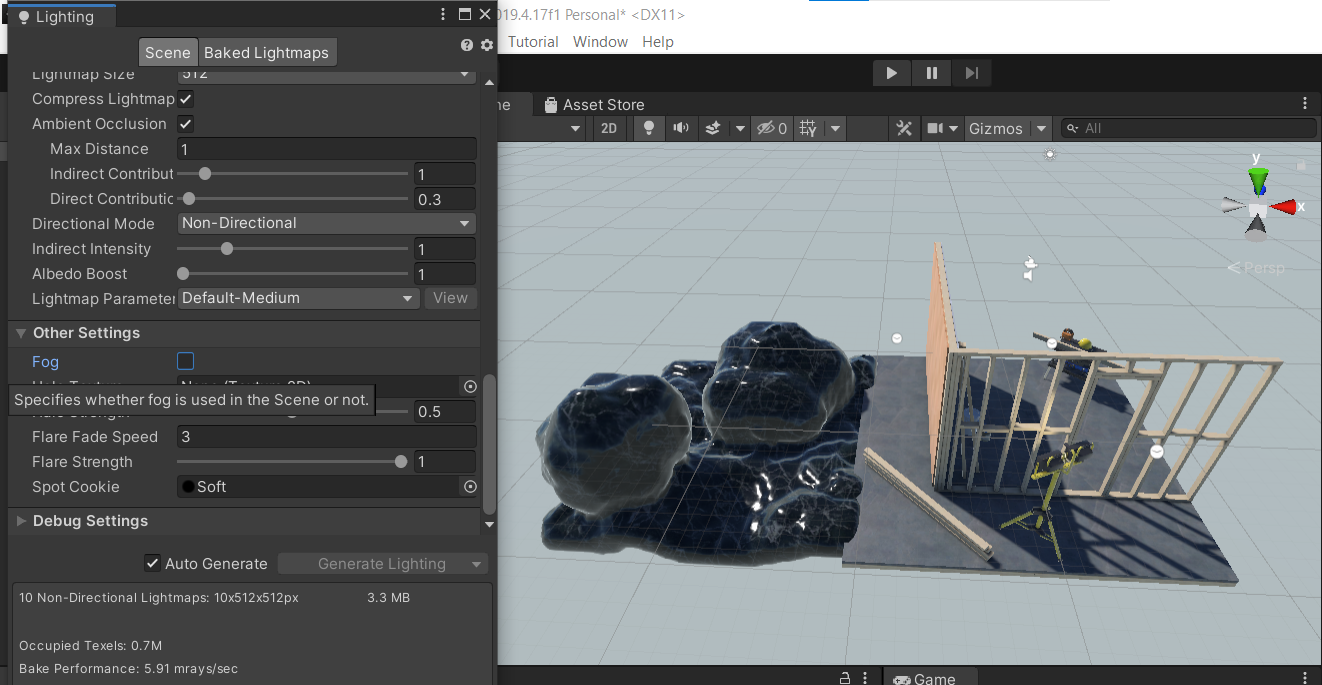
Task: Open scene camera settings icon
Action: coord(936,128)
